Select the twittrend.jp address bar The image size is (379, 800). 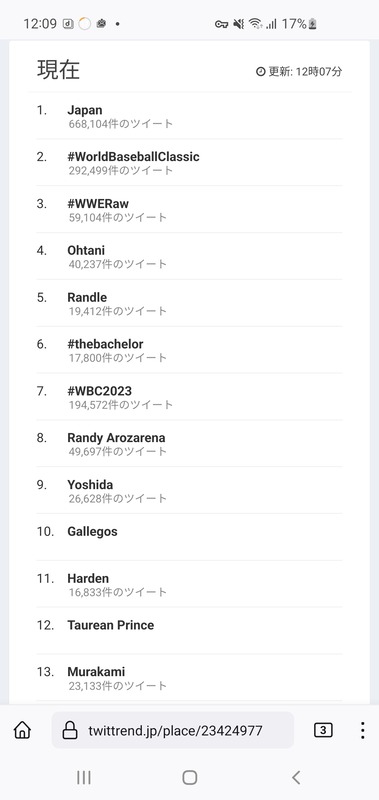click(172, 730)
